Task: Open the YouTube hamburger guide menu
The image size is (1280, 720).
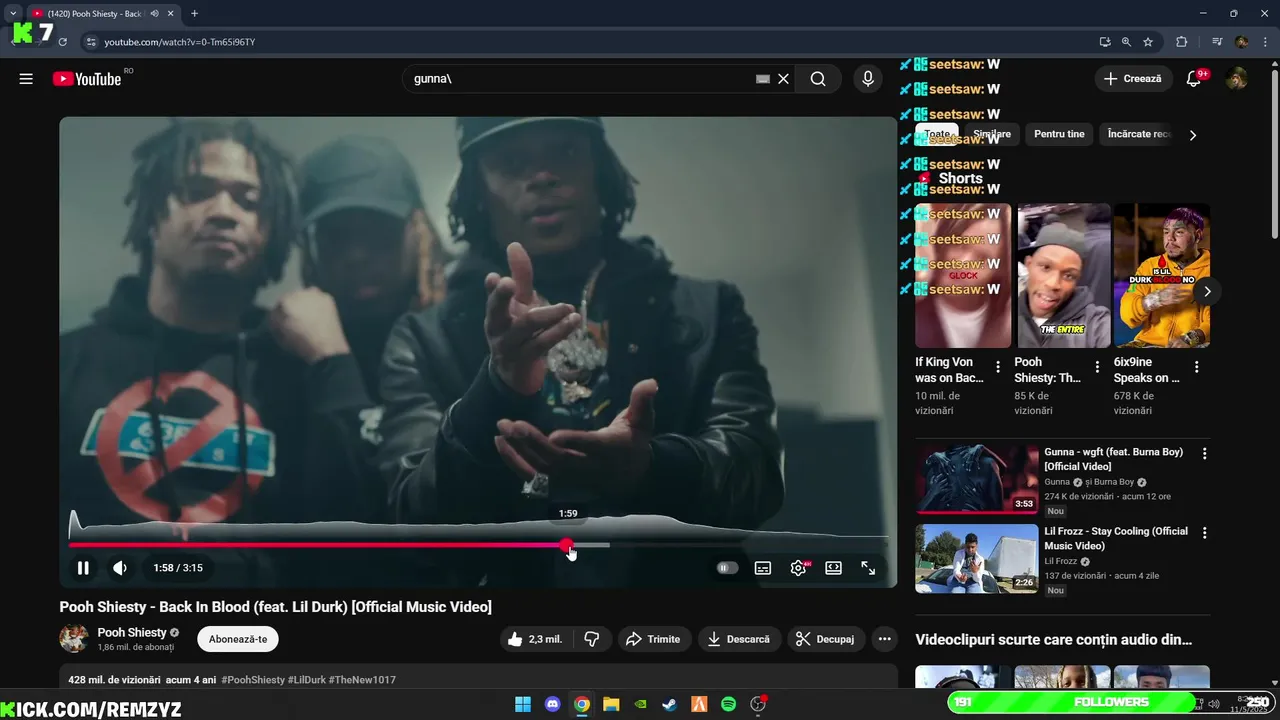Action: pos(26,79)
